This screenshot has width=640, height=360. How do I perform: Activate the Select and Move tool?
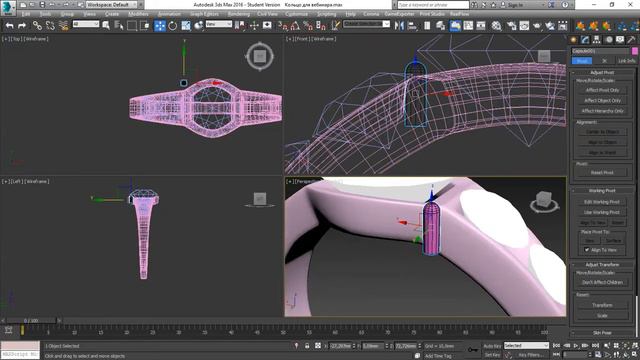click(160, 26)
